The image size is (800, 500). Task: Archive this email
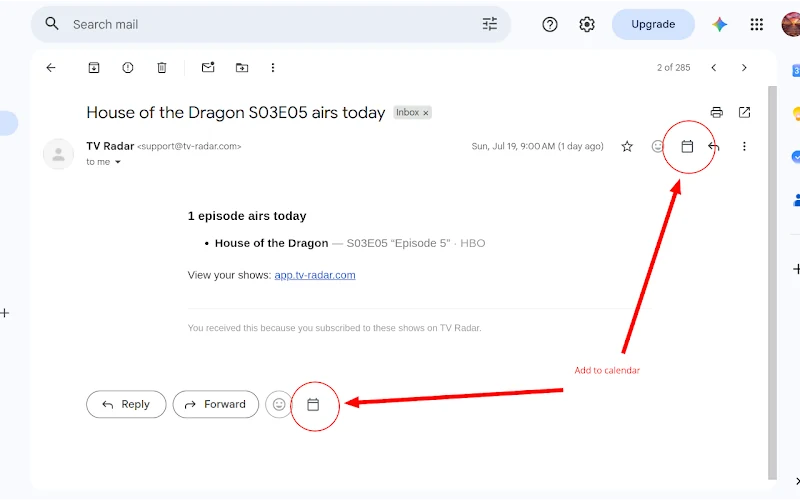(94, 67)
